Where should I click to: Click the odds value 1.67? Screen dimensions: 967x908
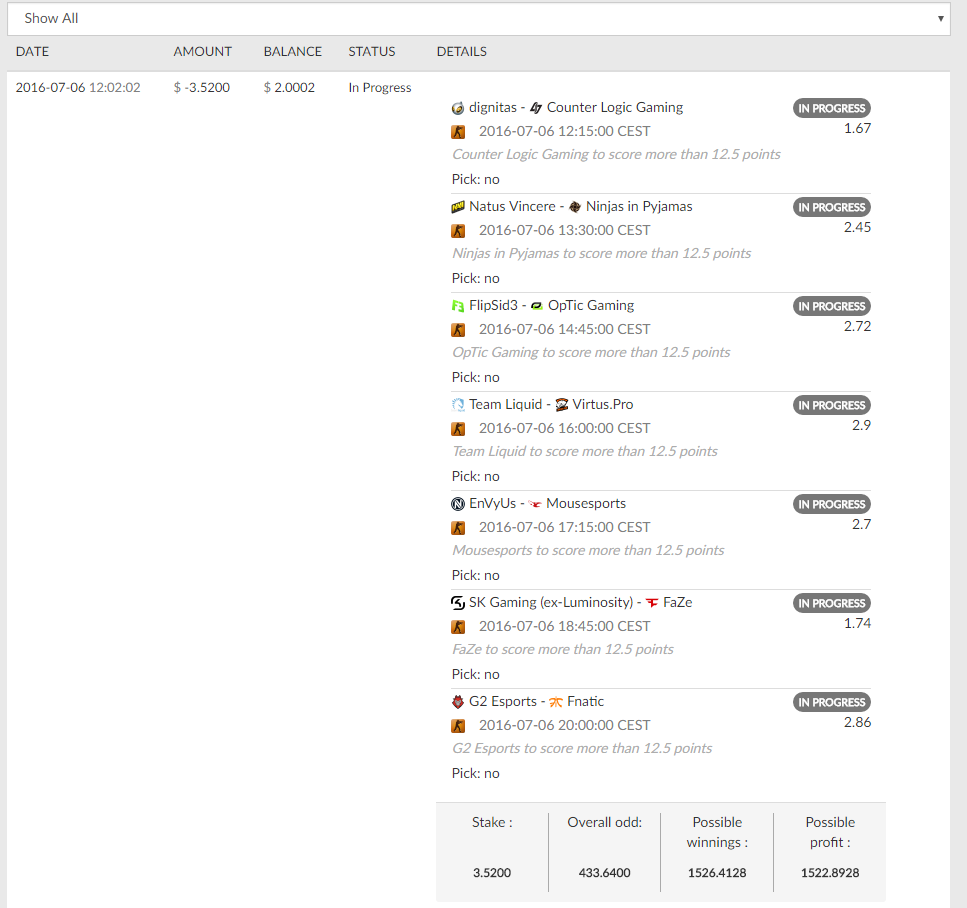857,128
